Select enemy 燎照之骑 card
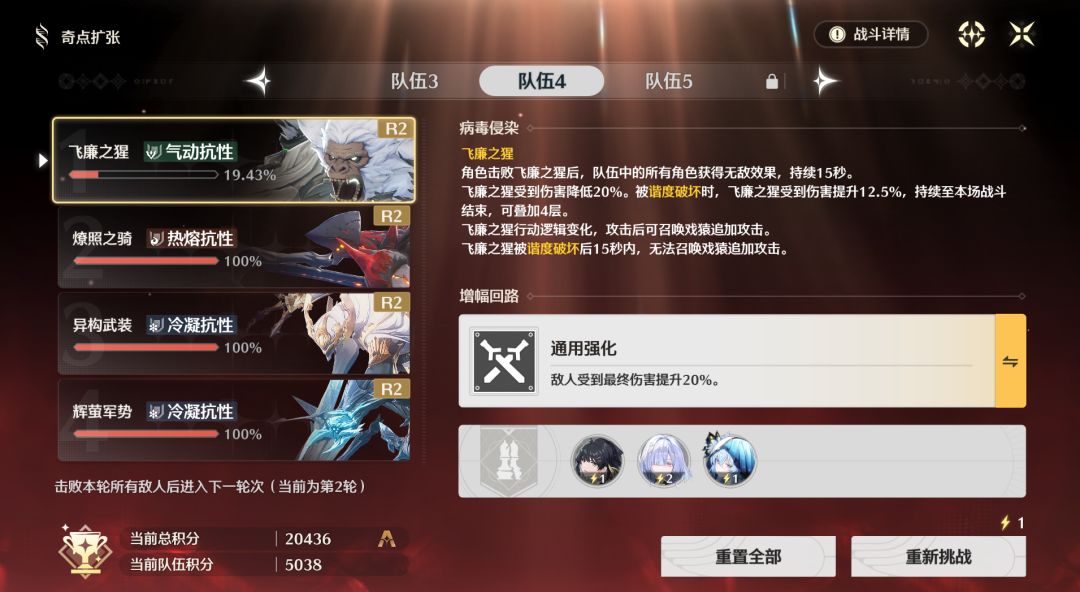 [234, 247]
